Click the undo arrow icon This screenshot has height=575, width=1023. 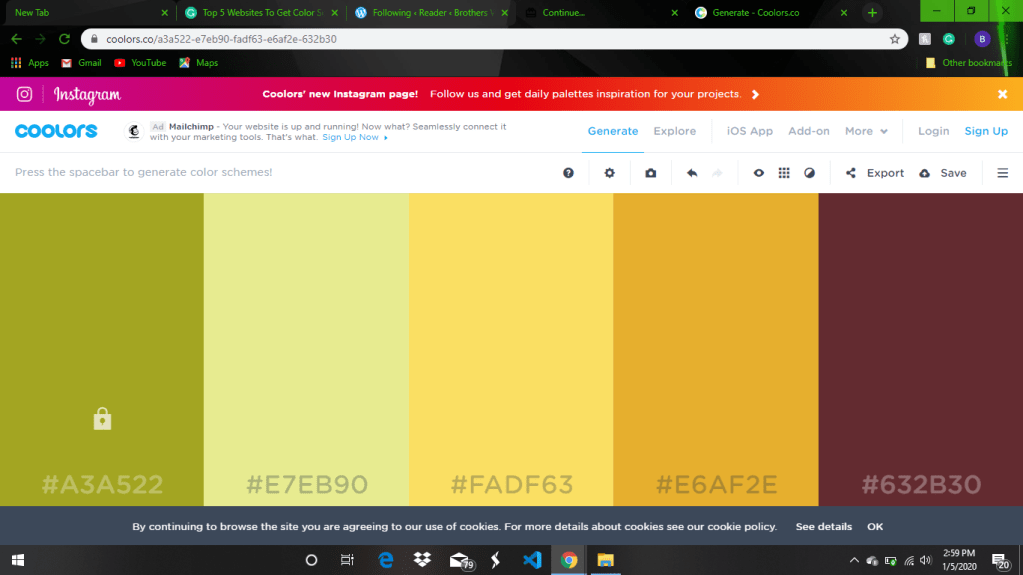click(x=692, y=173)
